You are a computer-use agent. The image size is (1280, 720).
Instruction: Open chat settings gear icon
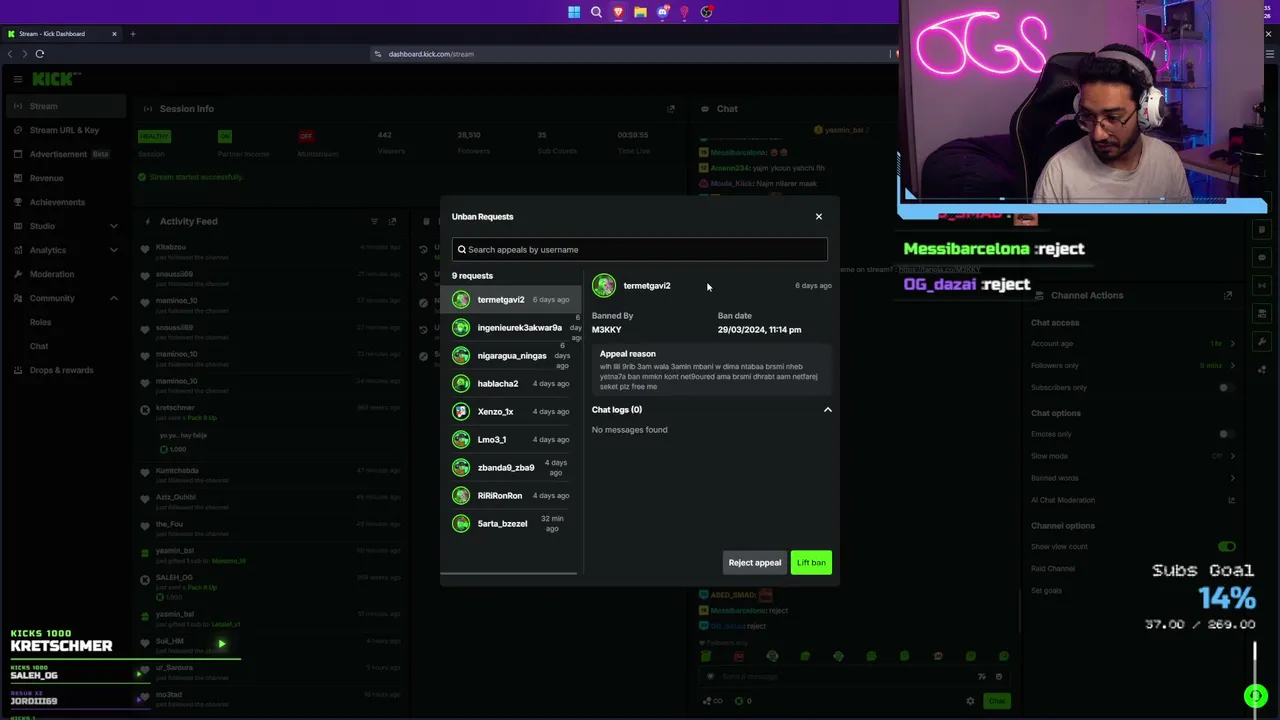point(970,701)
